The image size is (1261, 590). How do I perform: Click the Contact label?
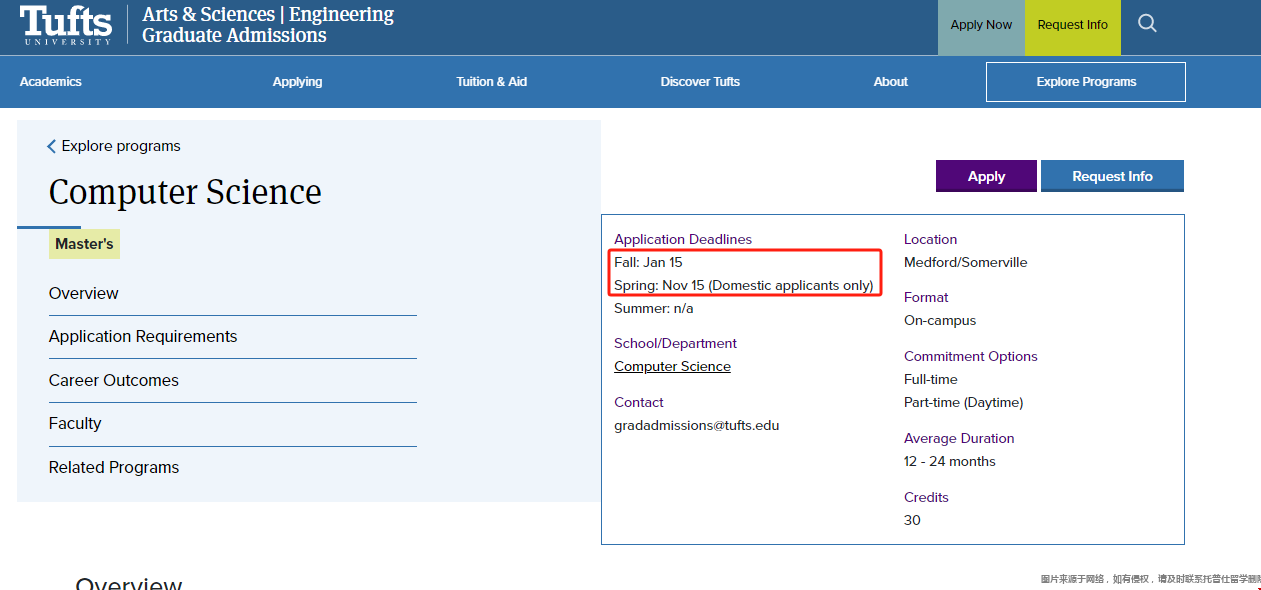pyautogui.click(x=639, y=403)
